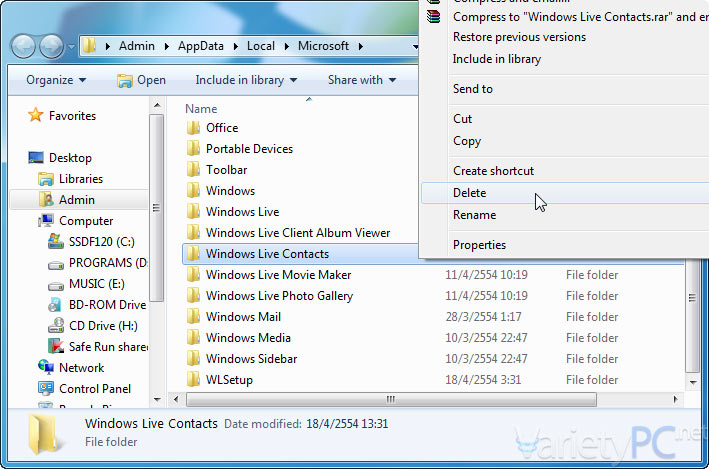
Task: Click date 18/4/2554 3:31 of WLSetup row
Action: click(483, 380)
